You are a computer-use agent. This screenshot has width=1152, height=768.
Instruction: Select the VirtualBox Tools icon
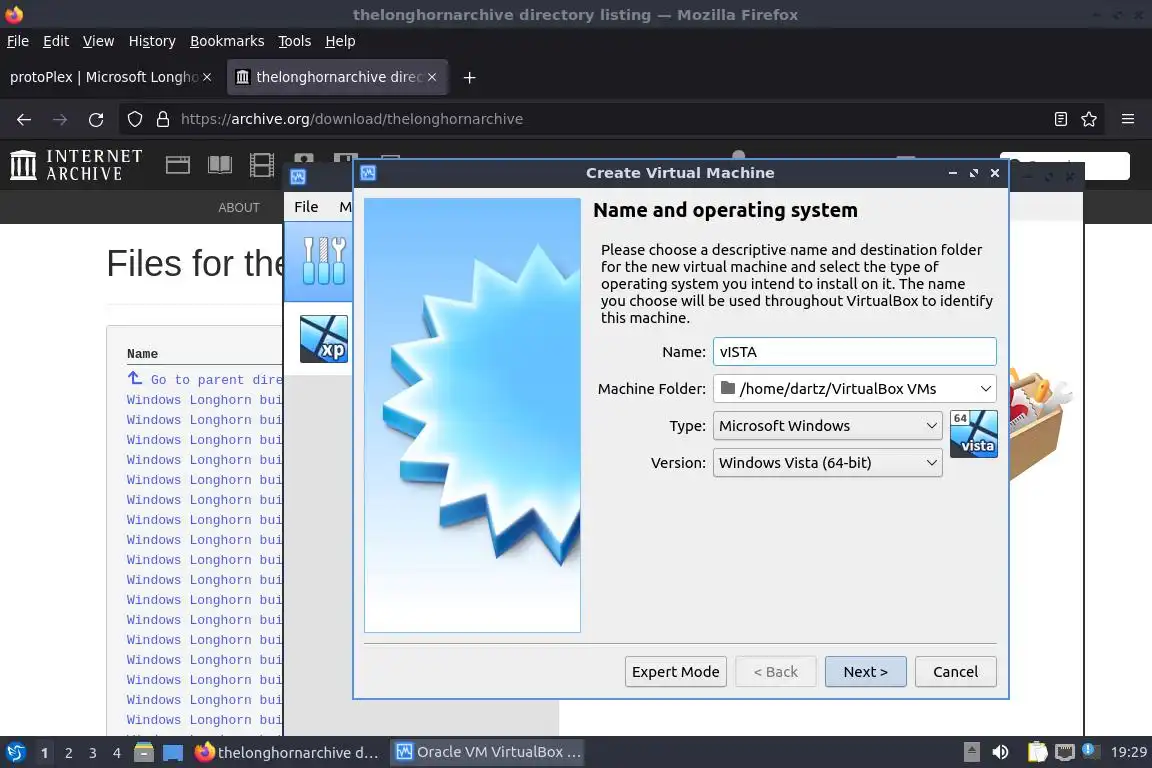click(x=324, y=261)
